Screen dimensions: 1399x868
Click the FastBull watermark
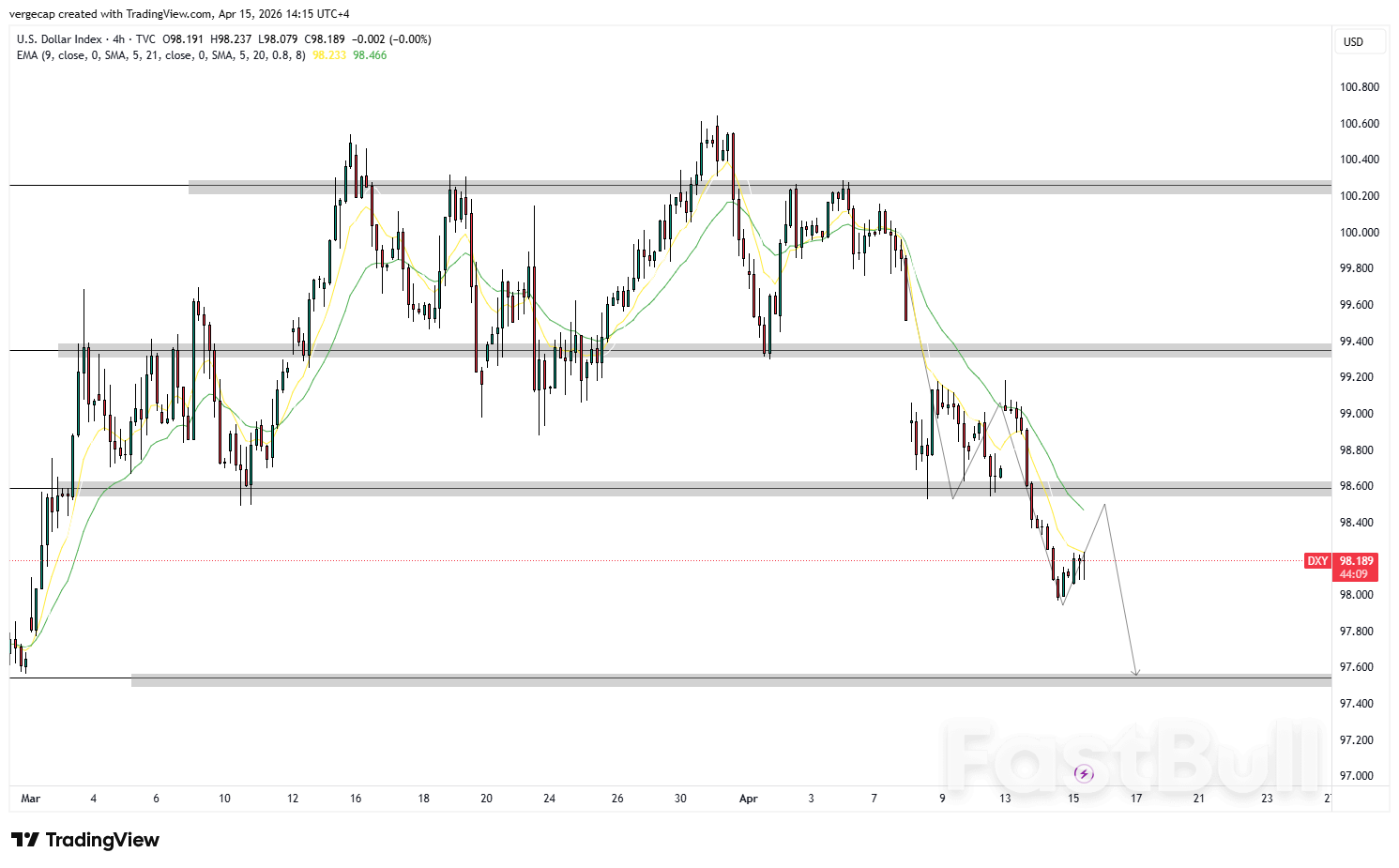click(1133, 756)
